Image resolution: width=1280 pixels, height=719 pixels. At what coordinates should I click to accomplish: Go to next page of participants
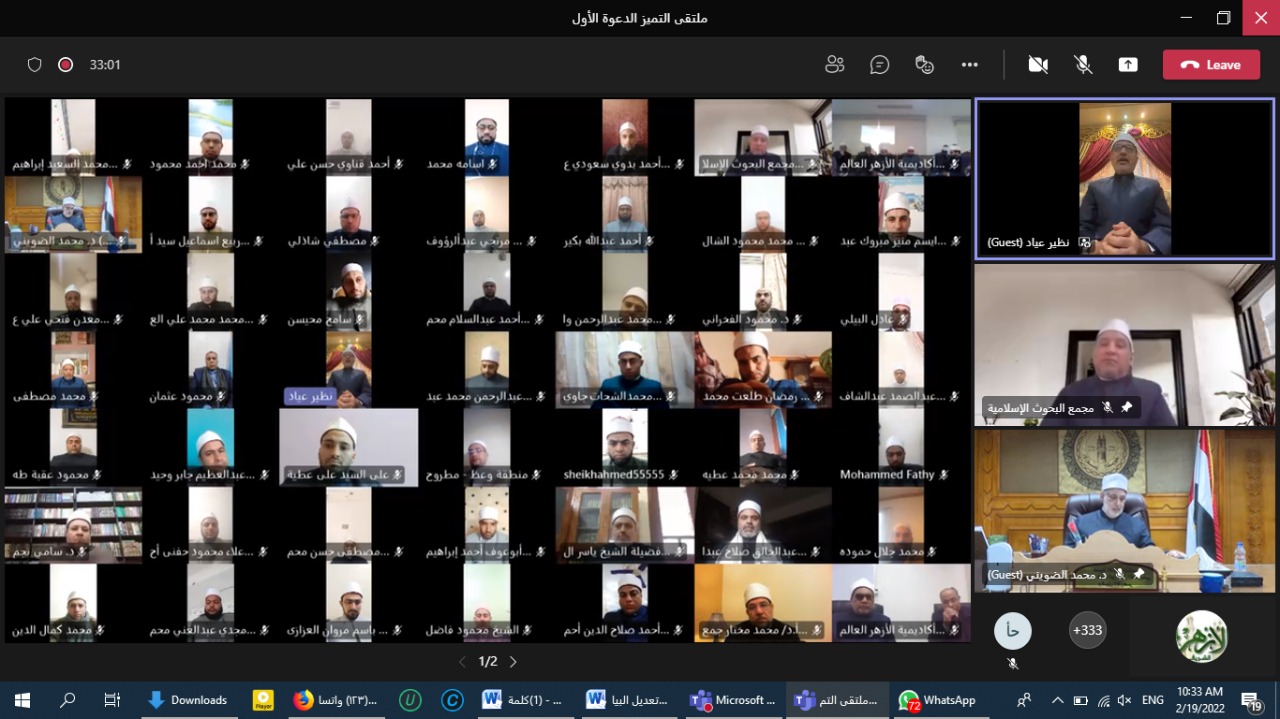click(513, 662)
